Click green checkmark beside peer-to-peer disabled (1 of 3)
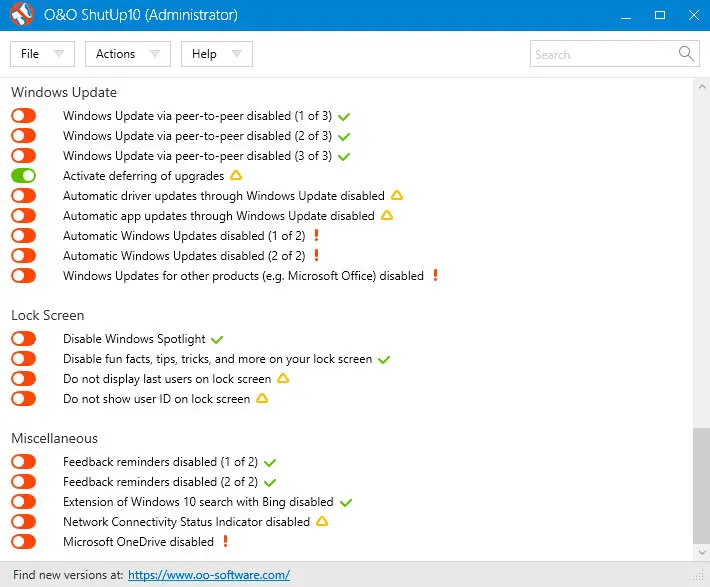 (x=344, y=117)
